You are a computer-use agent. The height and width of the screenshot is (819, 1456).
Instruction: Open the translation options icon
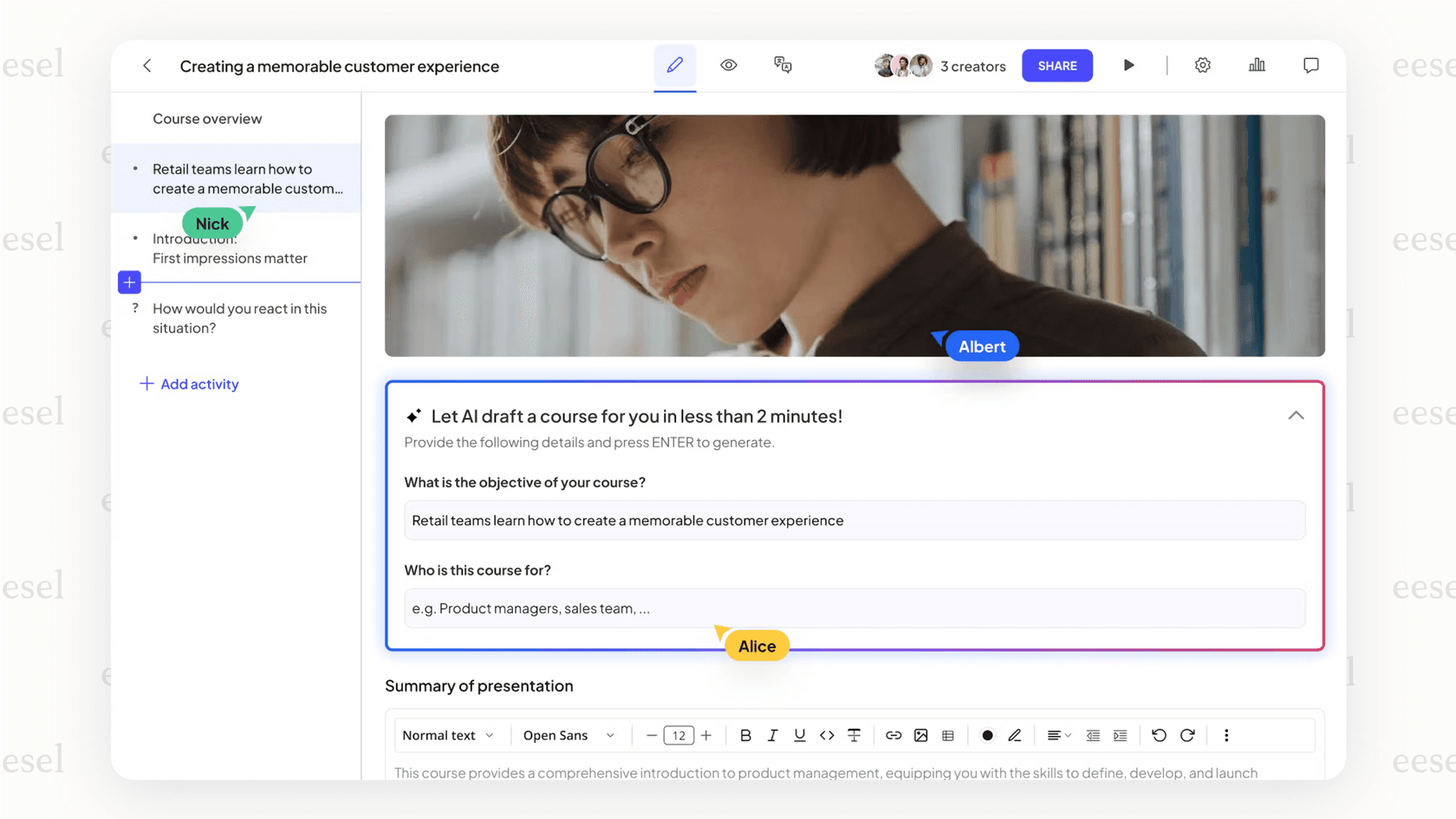[782, 65]
